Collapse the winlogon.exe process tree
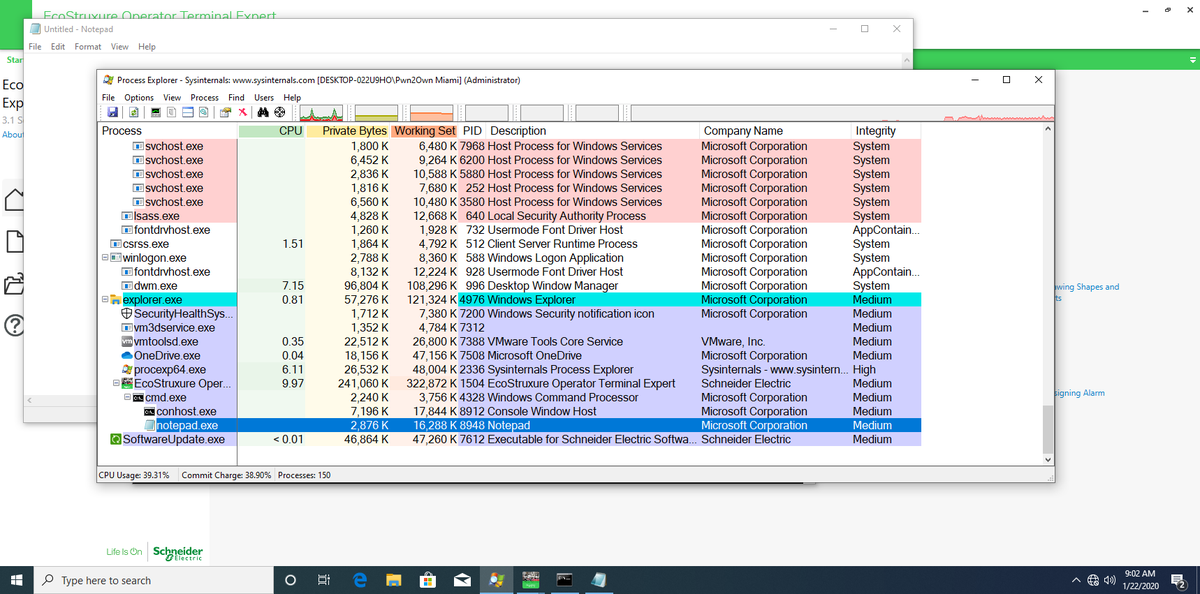The image size is (1200, 594). (105, 258)
